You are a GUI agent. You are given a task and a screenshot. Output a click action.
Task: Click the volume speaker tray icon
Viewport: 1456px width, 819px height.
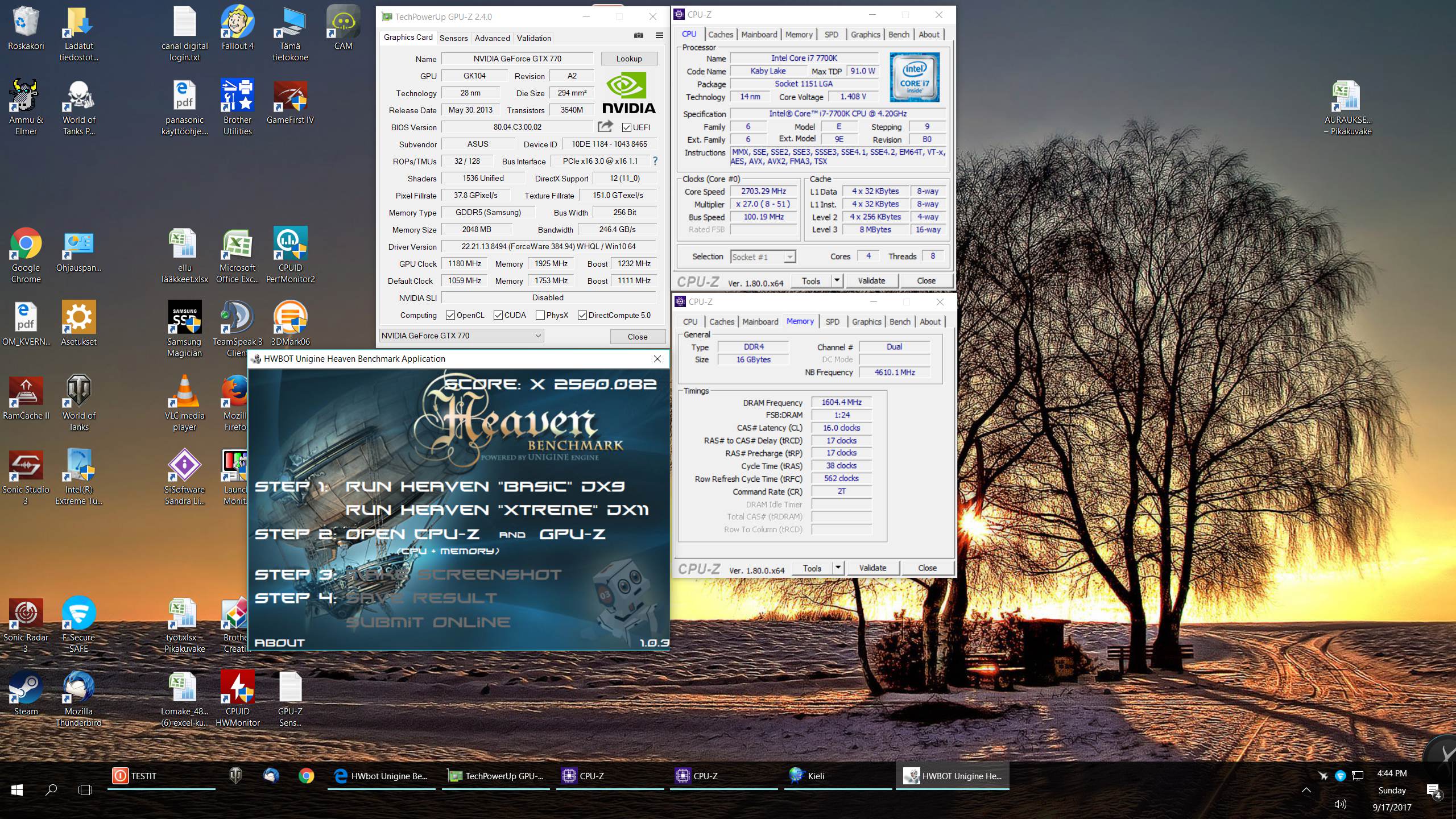pyautogui.click(x=1340, y=804)
